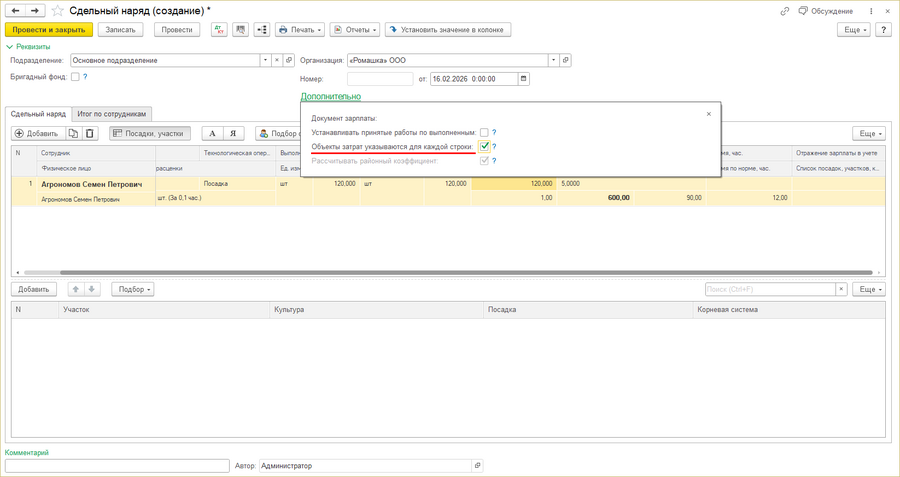Uncheck Объекты затрат указываются для каждой строки
This screenshot has width=900, height=477.
point(484,146)
